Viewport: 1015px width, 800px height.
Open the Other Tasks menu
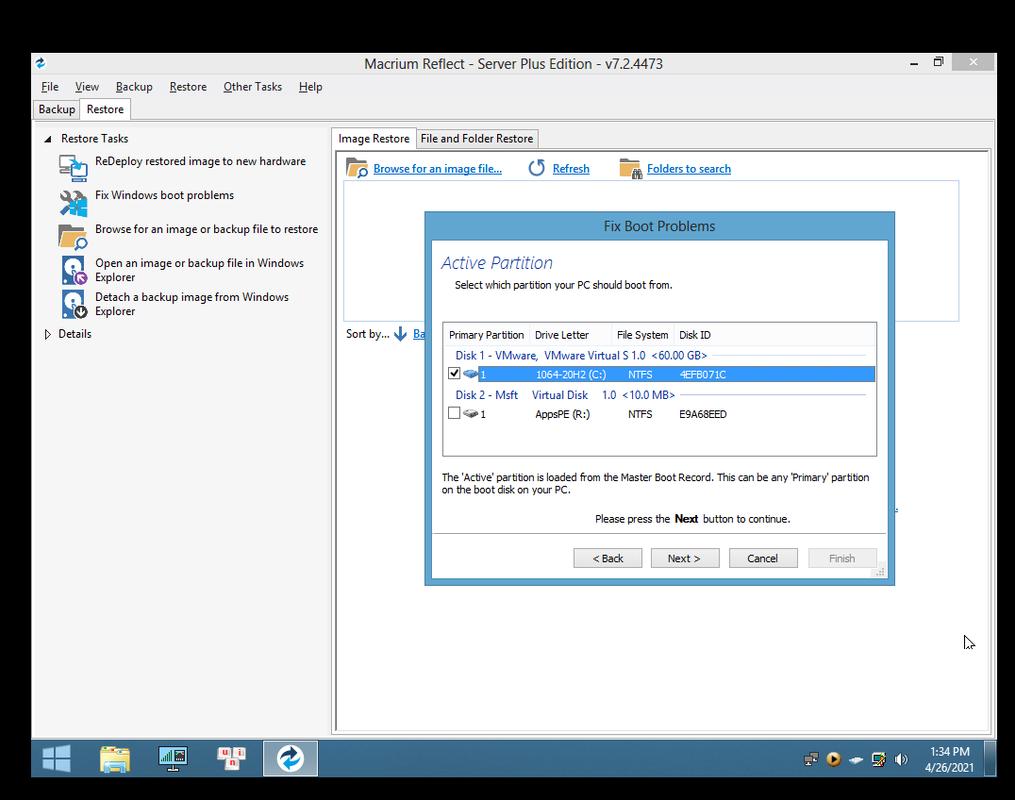click(x=252, y=87)
